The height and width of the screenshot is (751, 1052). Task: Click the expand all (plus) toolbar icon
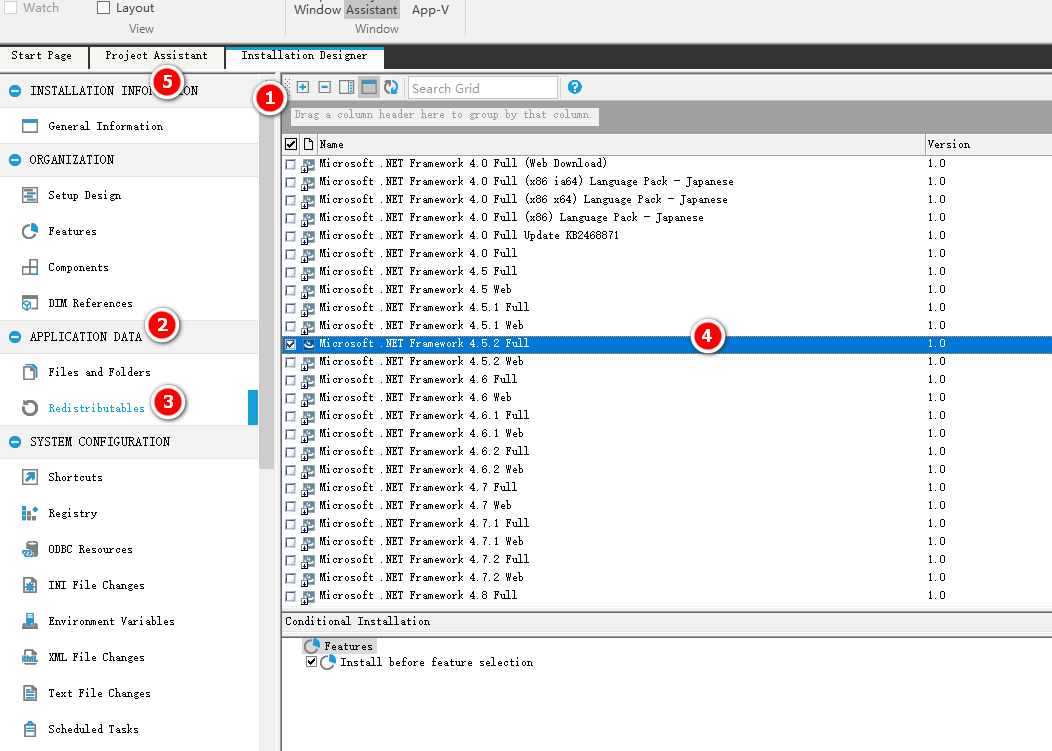click(303, 87)
